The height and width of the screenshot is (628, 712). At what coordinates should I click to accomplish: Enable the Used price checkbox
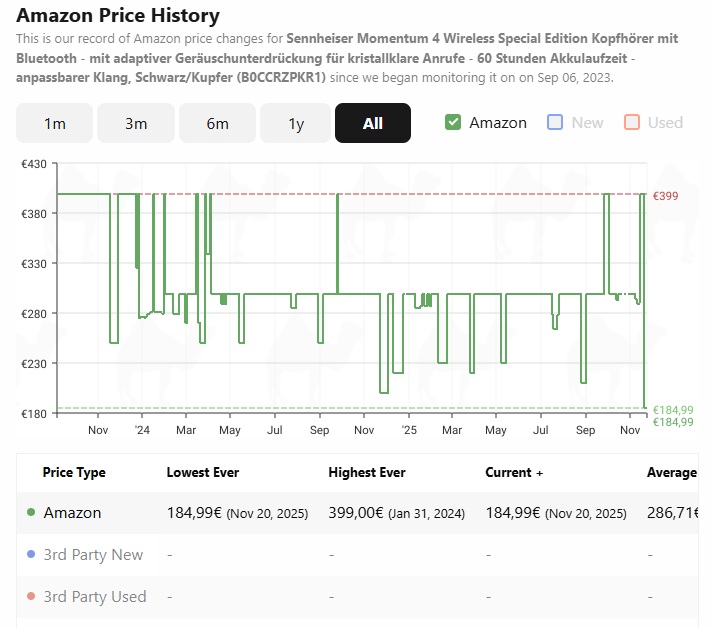632,122
